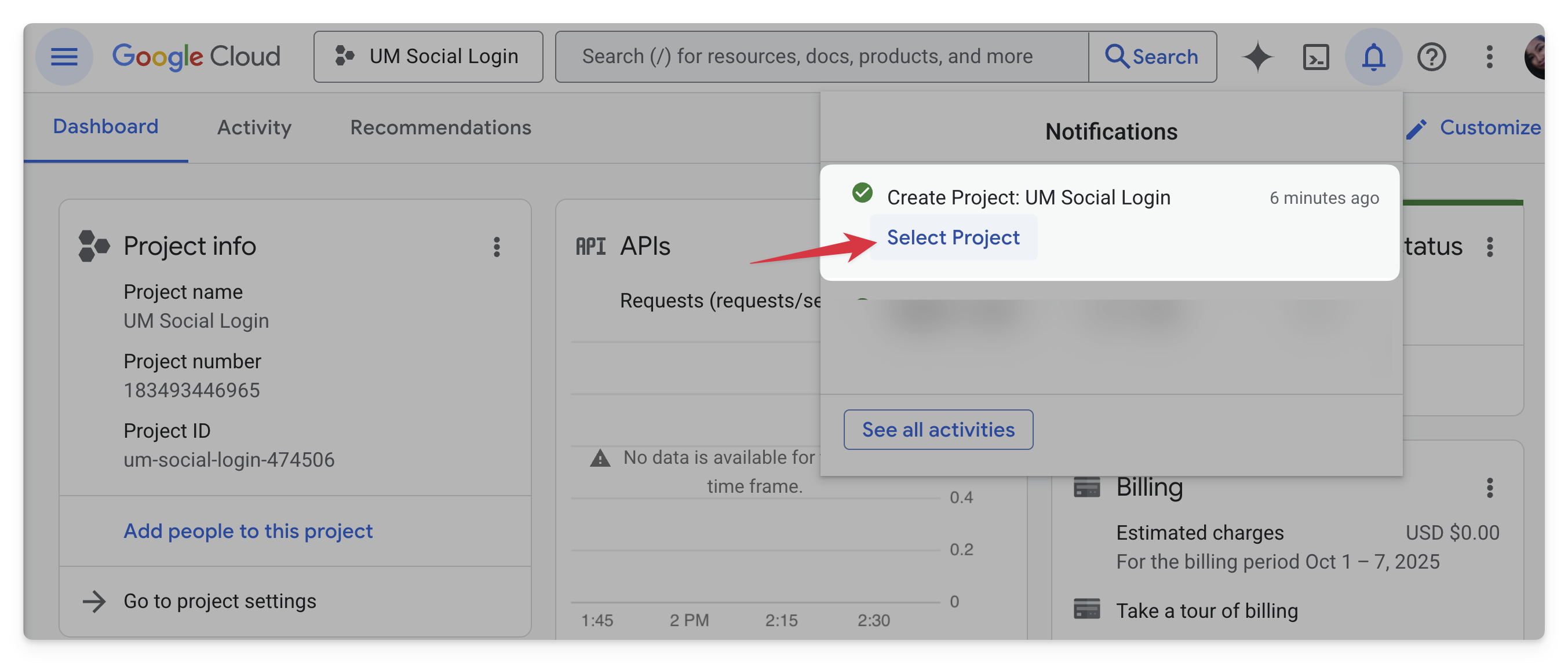Switch to the Recommendations tab
This screenshot has height=663, width=1568.
pyautogui.click(x=440, y=127)
